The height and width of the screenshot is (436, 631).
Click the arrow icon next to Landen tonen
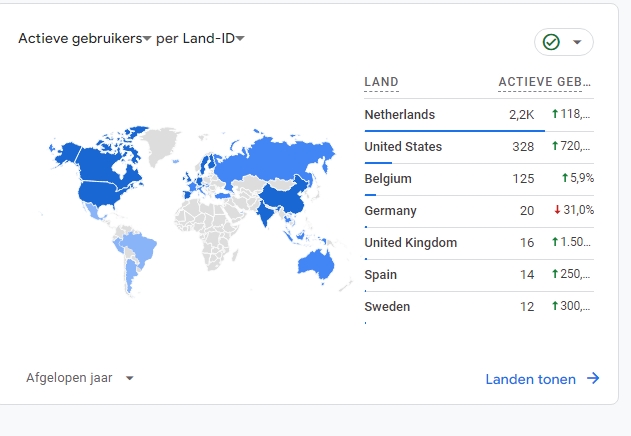tap(593, 378)
